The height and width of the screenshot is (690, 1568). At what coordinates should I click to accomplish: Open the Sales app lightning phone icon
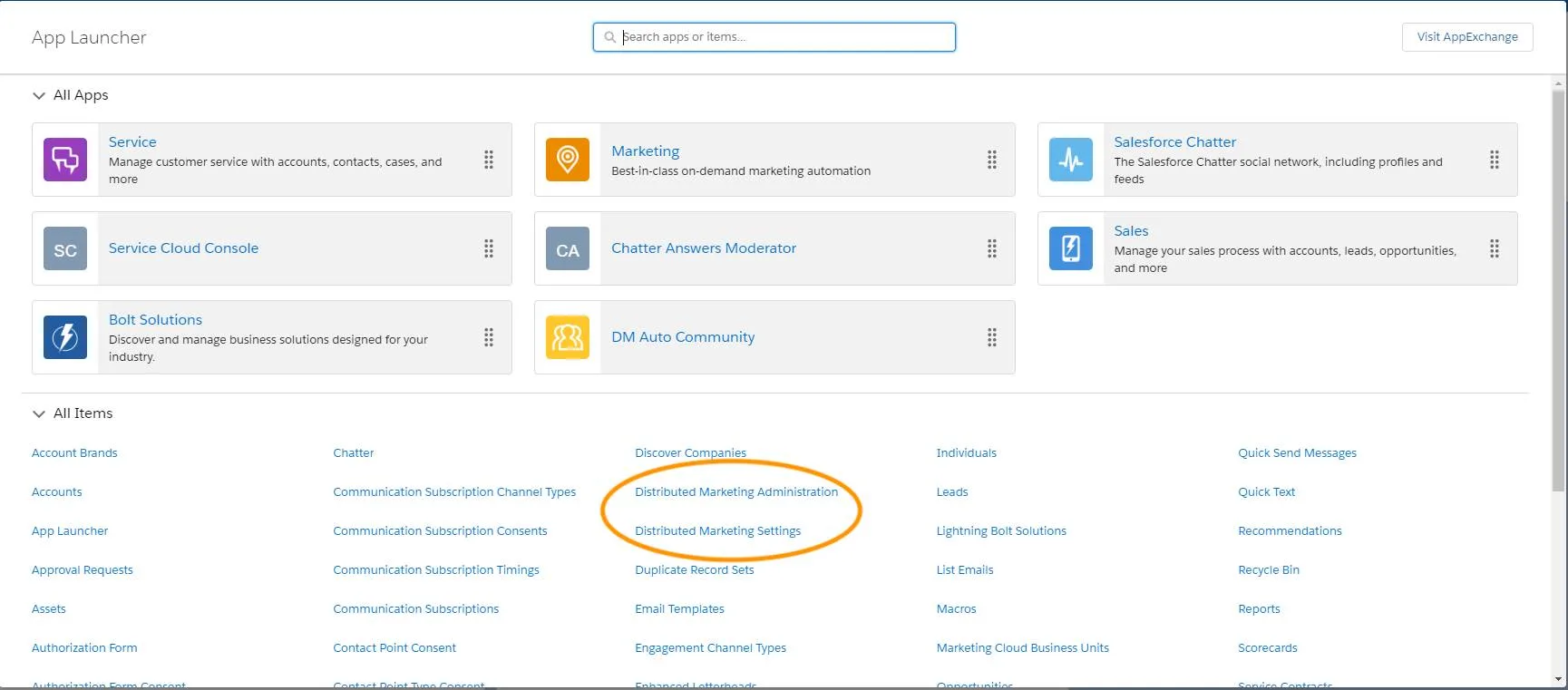1071,248
